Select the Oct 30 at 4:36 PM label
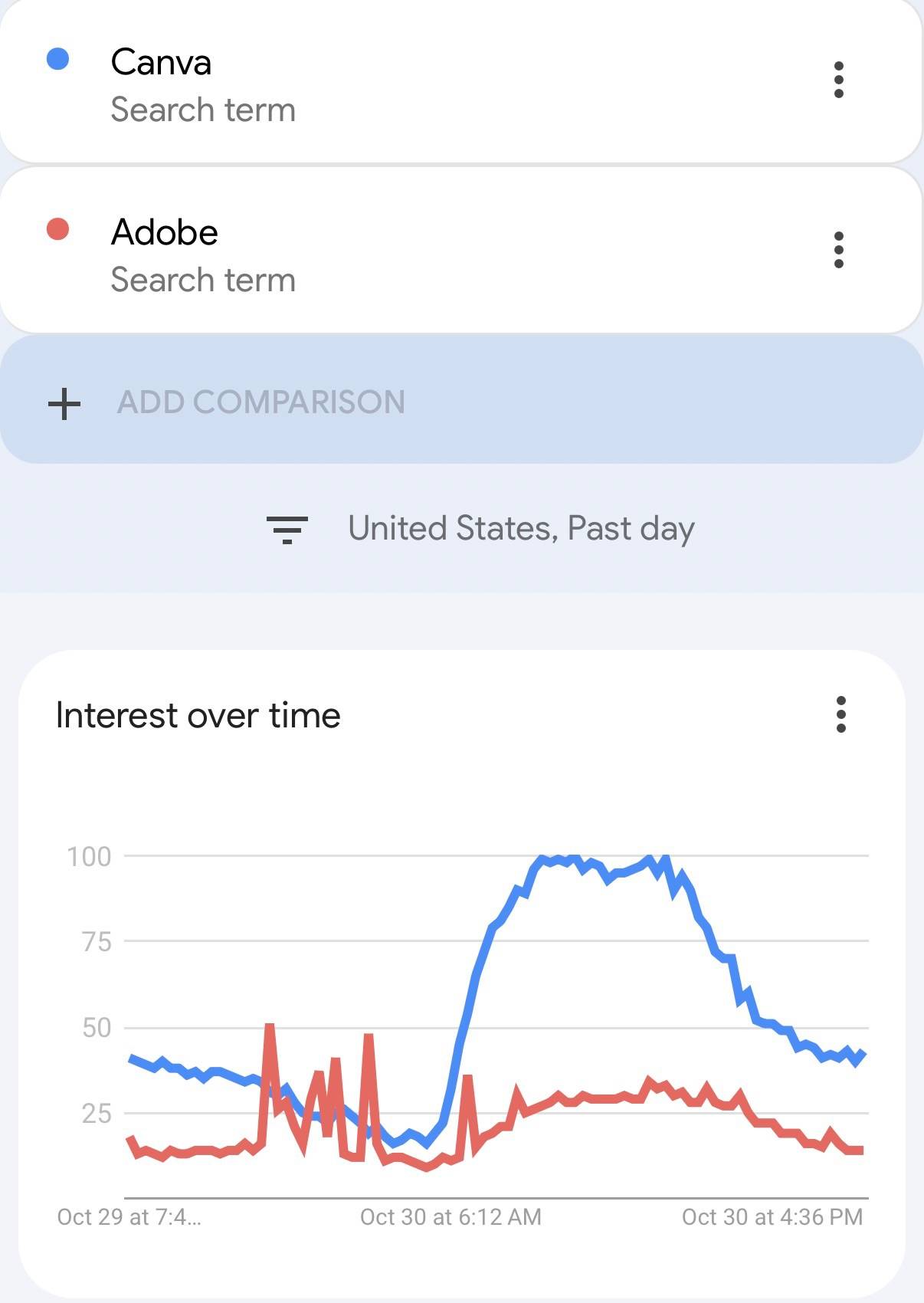The image size is (924, 1303). 772,1217
